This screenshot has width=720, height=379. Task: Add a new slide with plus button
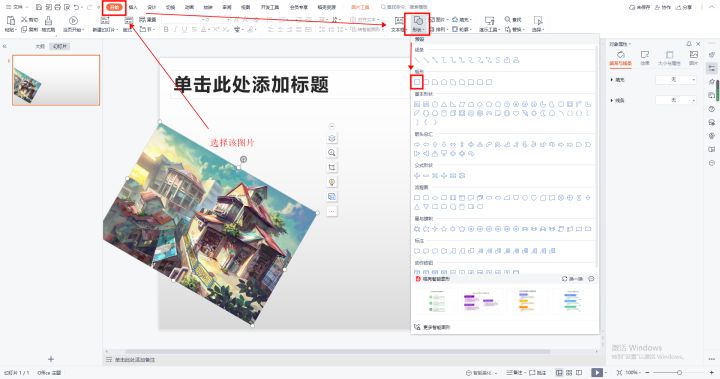point(51,359)
